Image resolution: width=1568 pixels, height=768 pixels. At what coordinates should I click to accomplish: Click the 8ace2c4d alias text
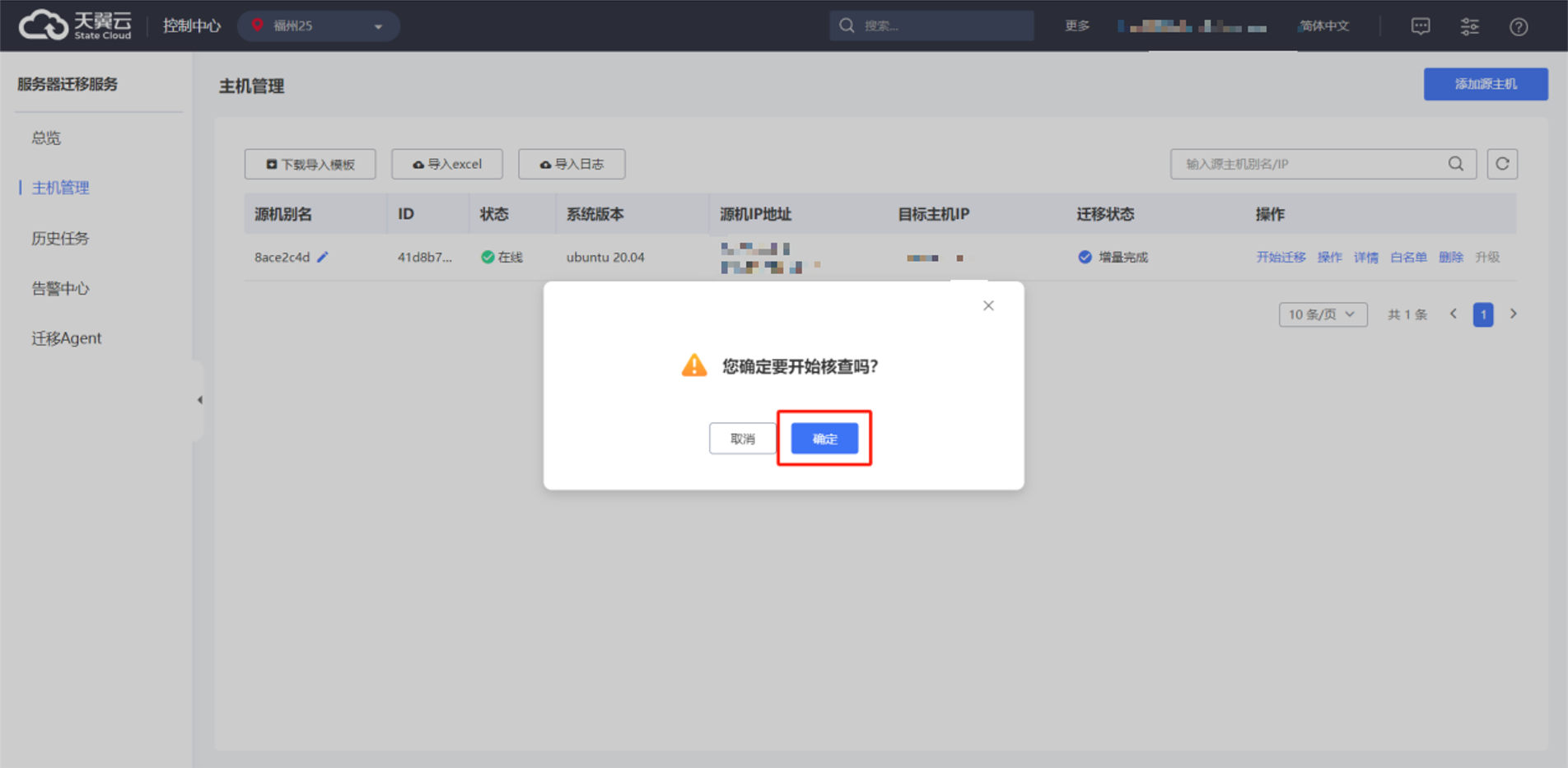[x=282, y=257]
